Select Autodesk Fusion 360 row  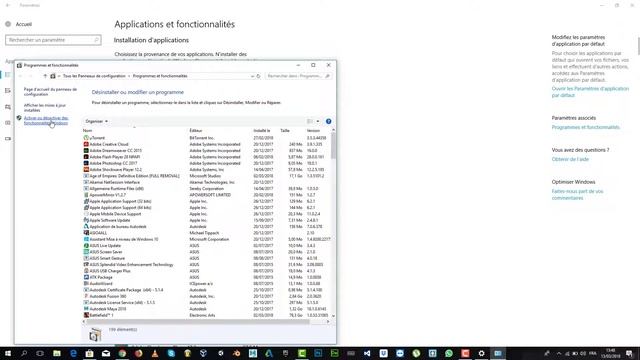[x=206, y=296]
